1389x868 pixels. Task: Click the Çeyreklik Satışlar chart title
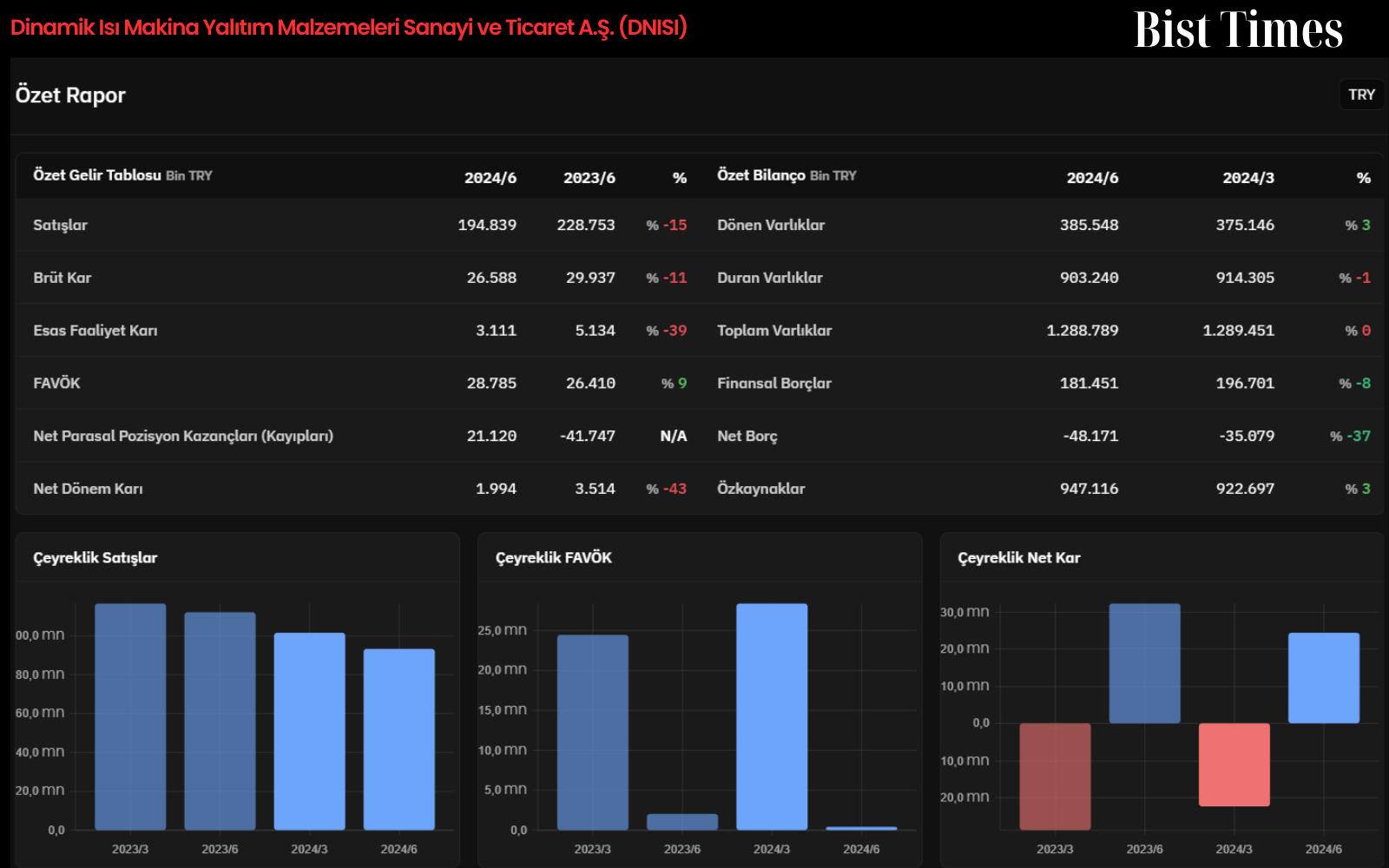tap(95, 558)
